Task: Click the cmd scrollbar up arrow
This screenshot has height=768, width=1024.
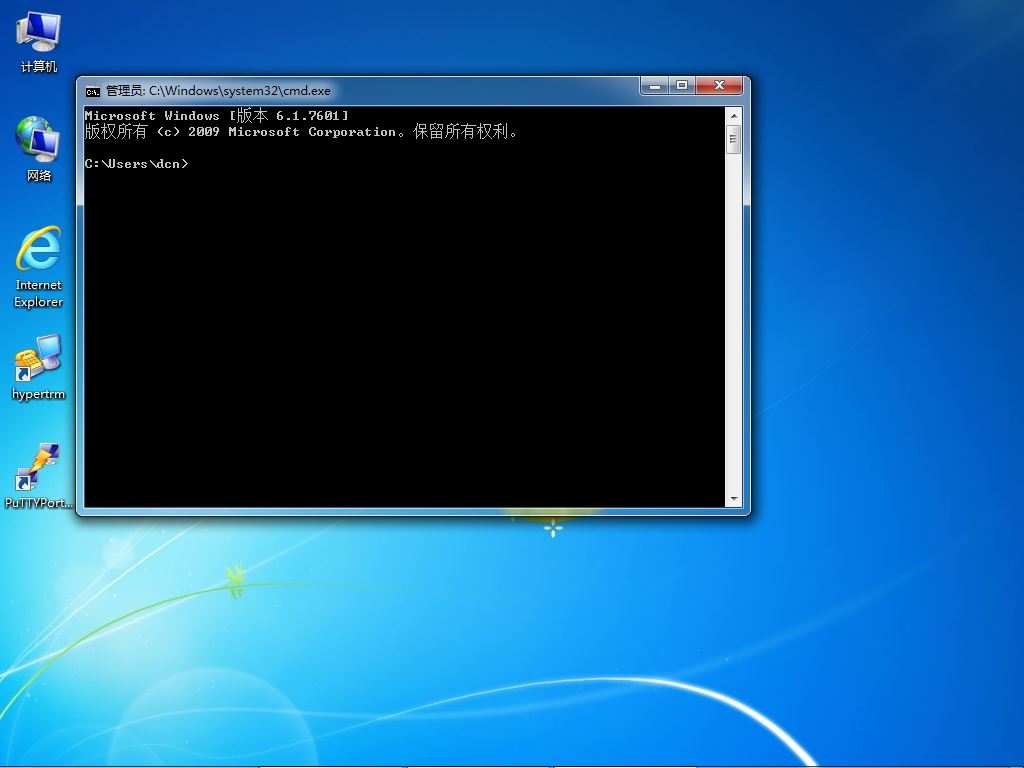Action: click(733, 116)
